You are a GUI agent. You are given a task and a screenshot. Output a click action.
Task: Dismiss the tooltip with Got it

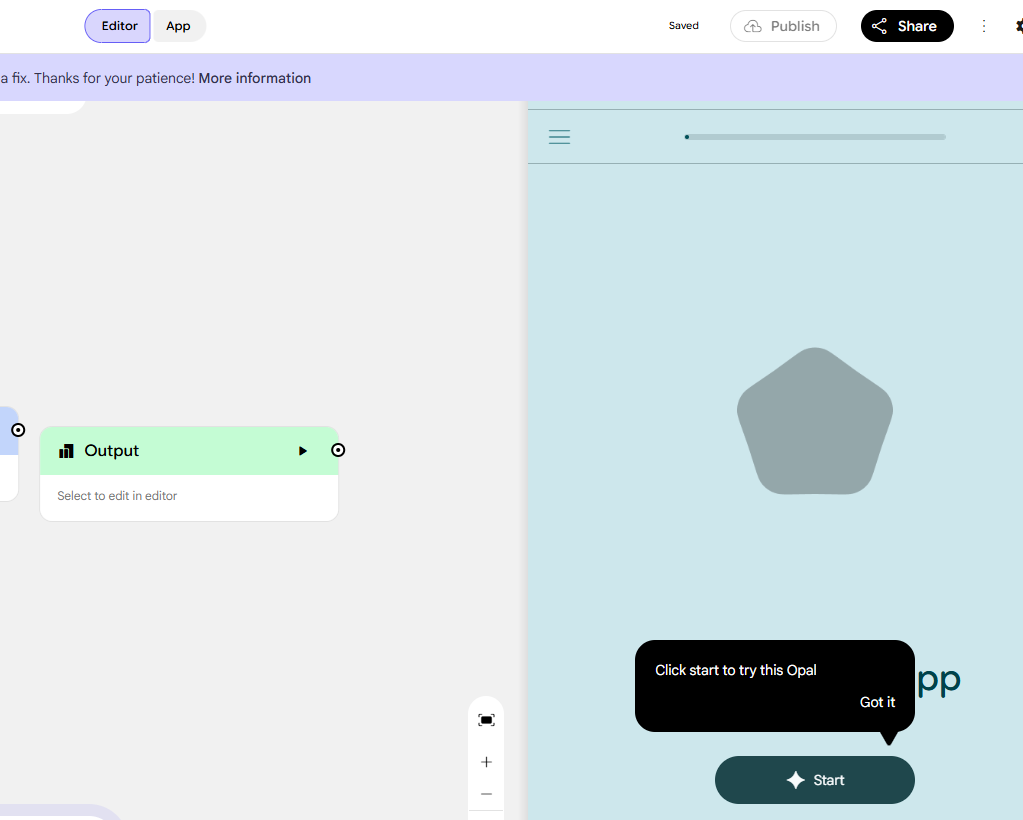[877, 702]
